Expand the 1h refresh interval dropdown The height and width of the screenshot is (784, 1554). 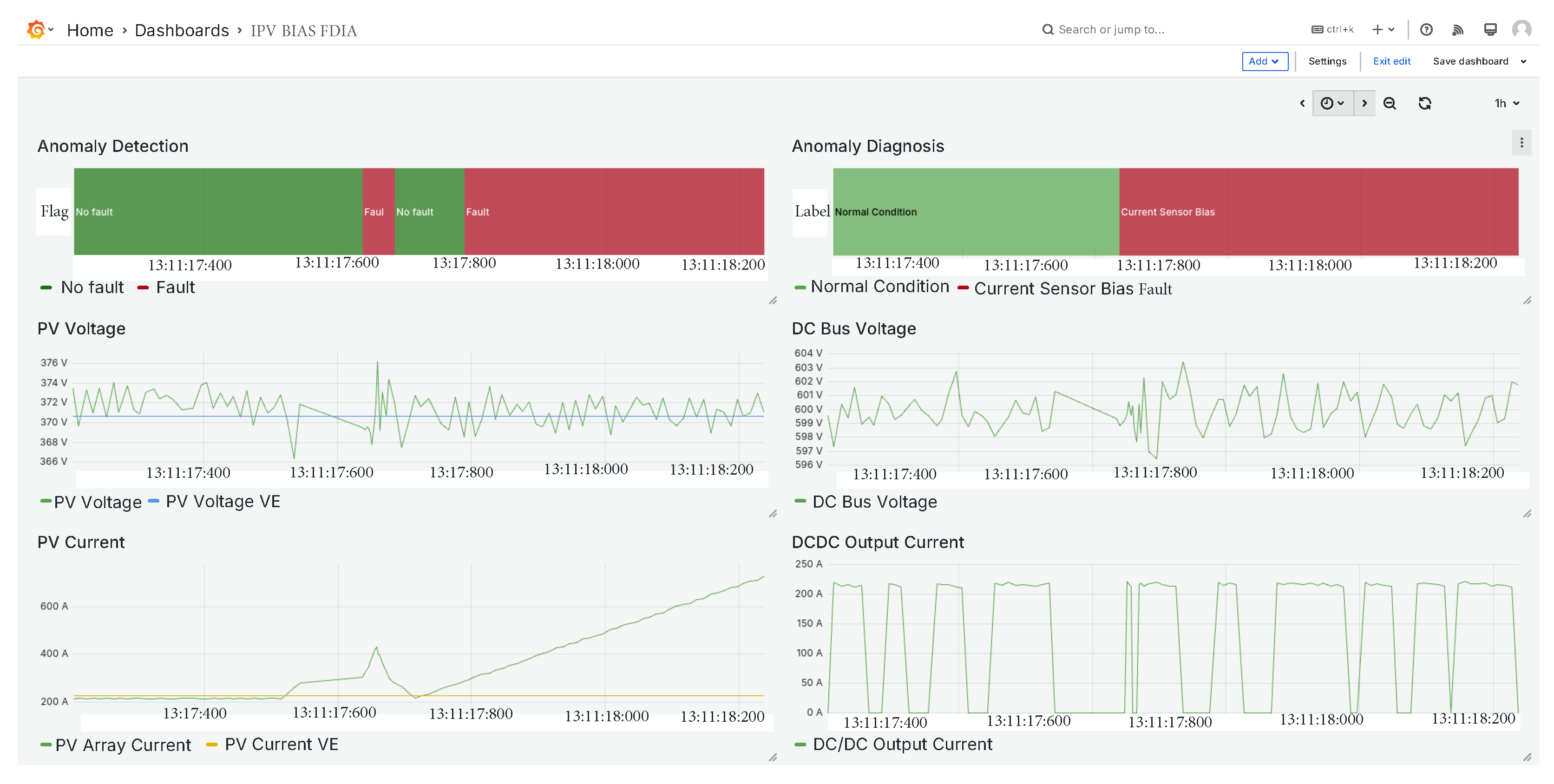(1506, 103)
